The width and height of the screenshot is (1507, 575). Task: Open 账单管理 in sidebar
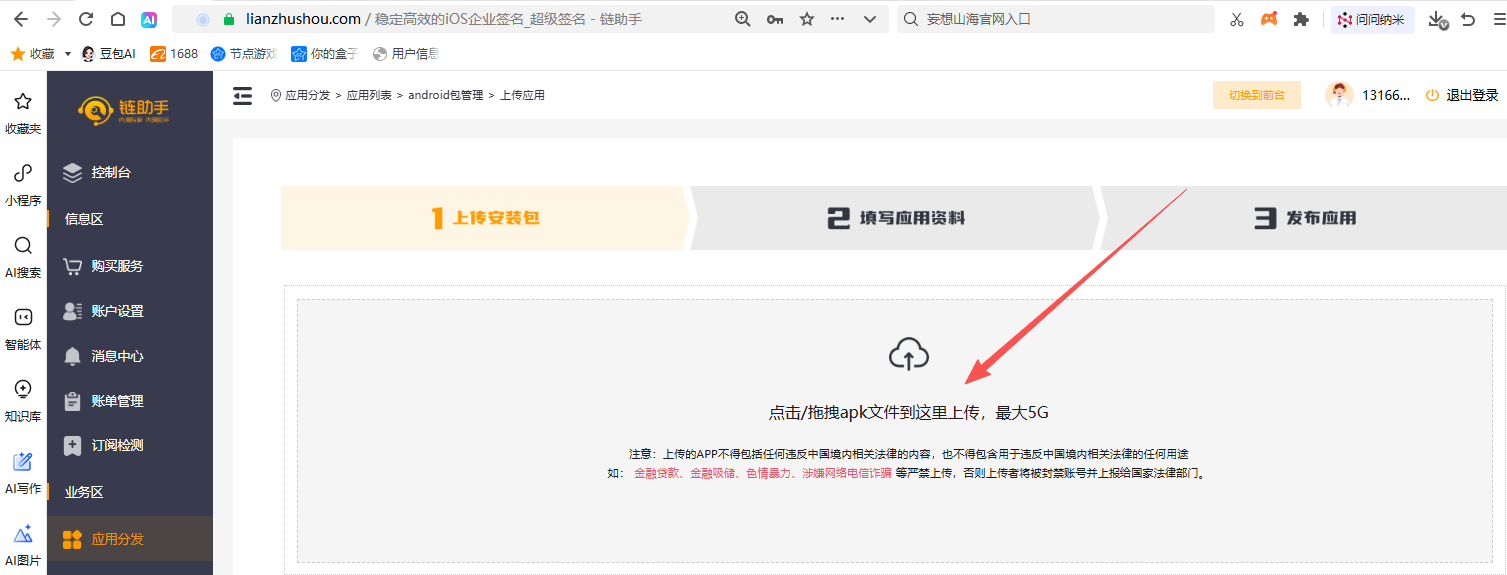[x=116, y=401]
